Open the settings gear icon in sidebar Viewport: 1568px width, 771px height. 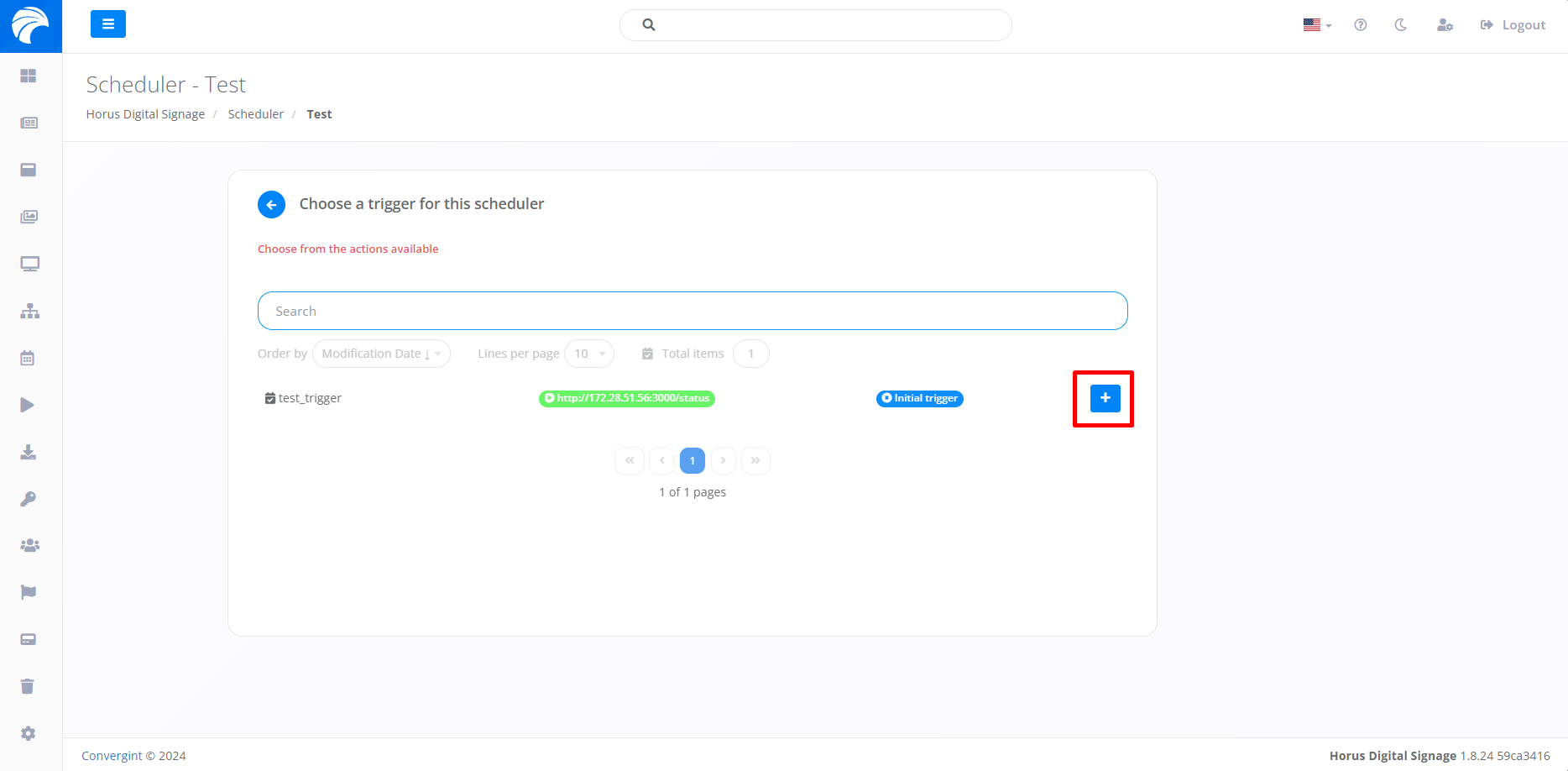coord(29,733)
